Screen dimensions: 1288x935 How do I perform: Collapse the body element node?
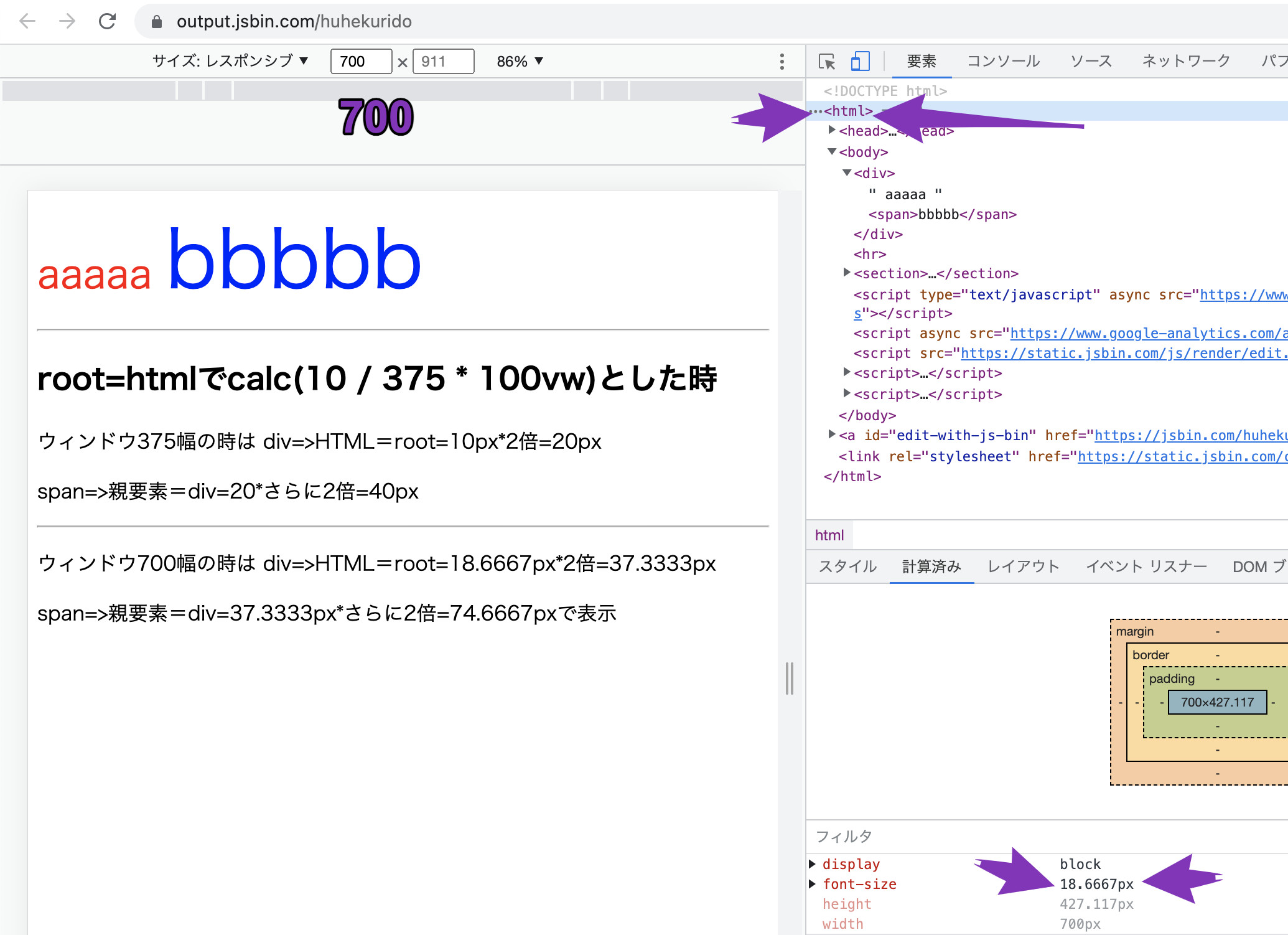(832, 151)
